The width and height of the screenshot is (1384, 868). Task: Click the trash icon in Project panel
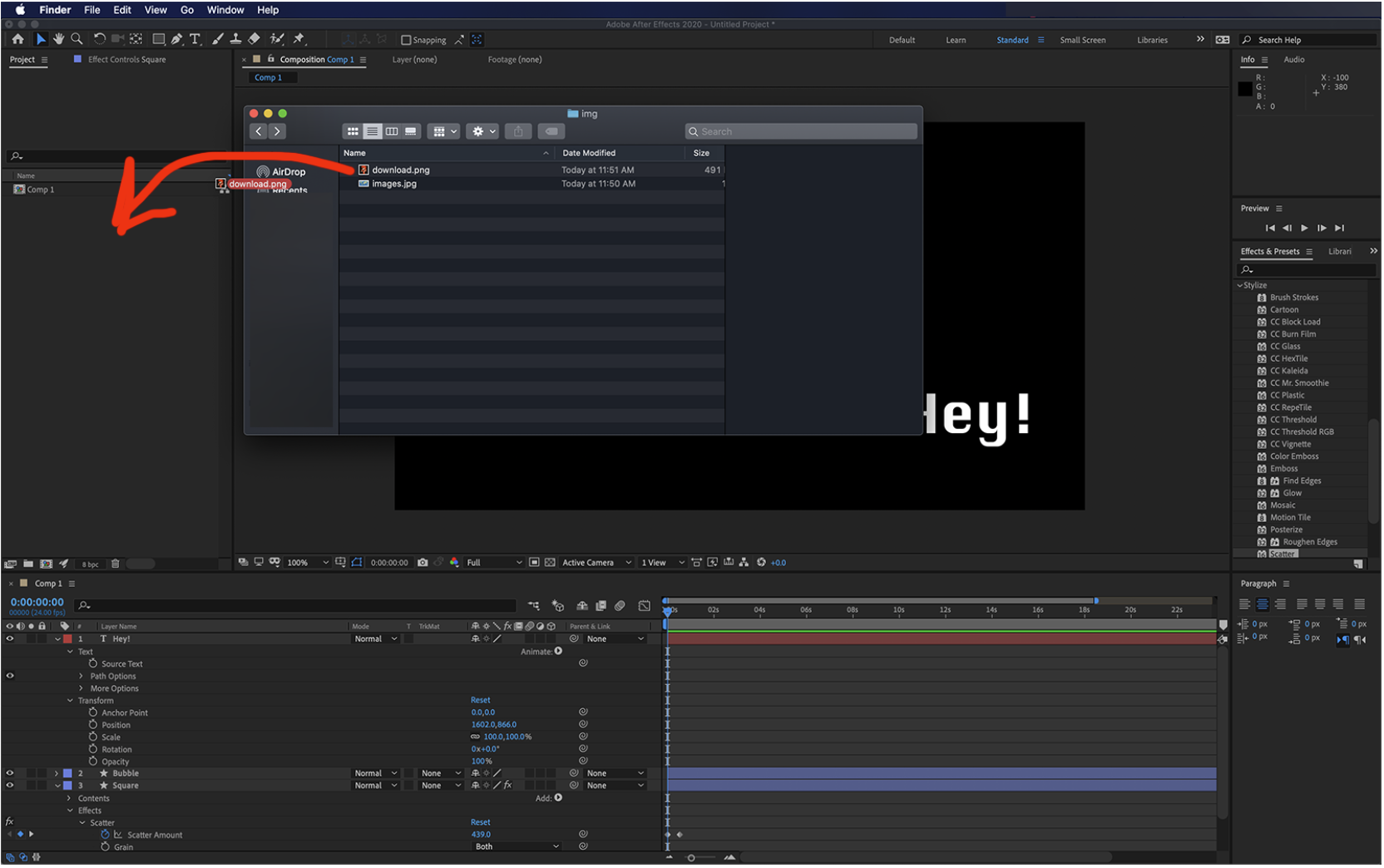pyautogui.click(x=116, y=564)
